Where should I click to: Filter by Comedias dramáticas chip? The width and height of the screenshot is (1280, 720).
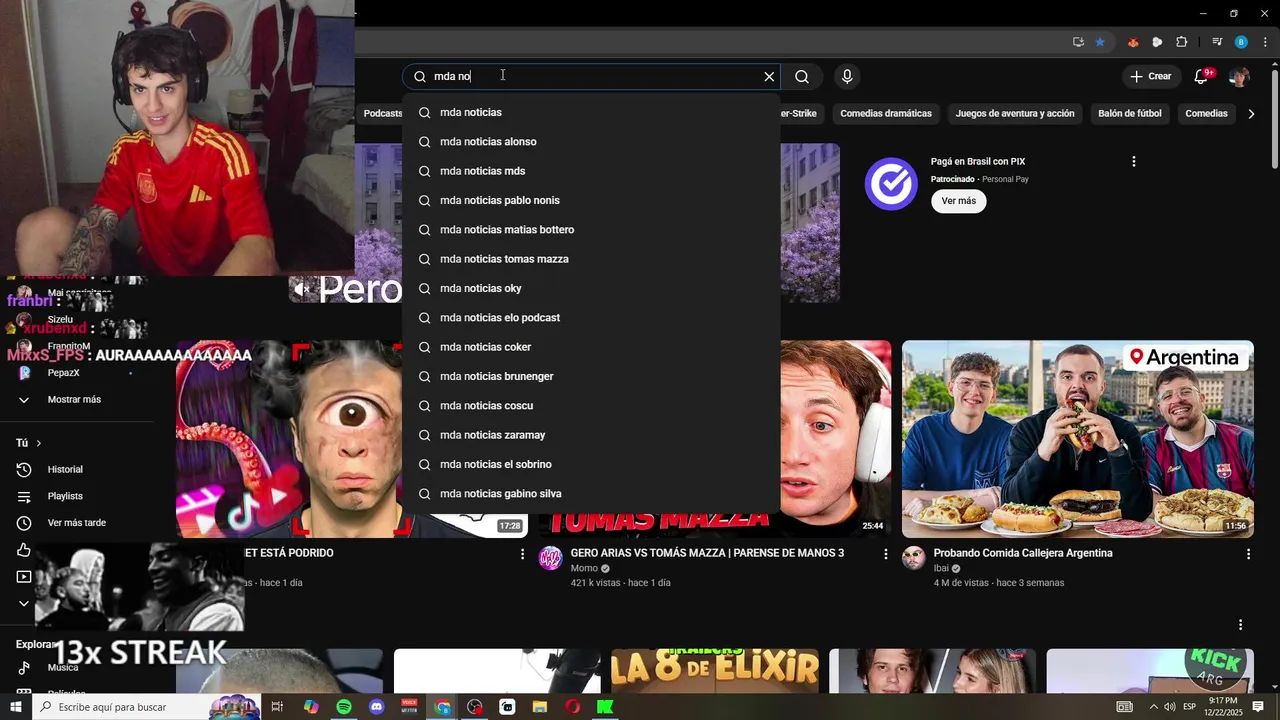[886, 114]
